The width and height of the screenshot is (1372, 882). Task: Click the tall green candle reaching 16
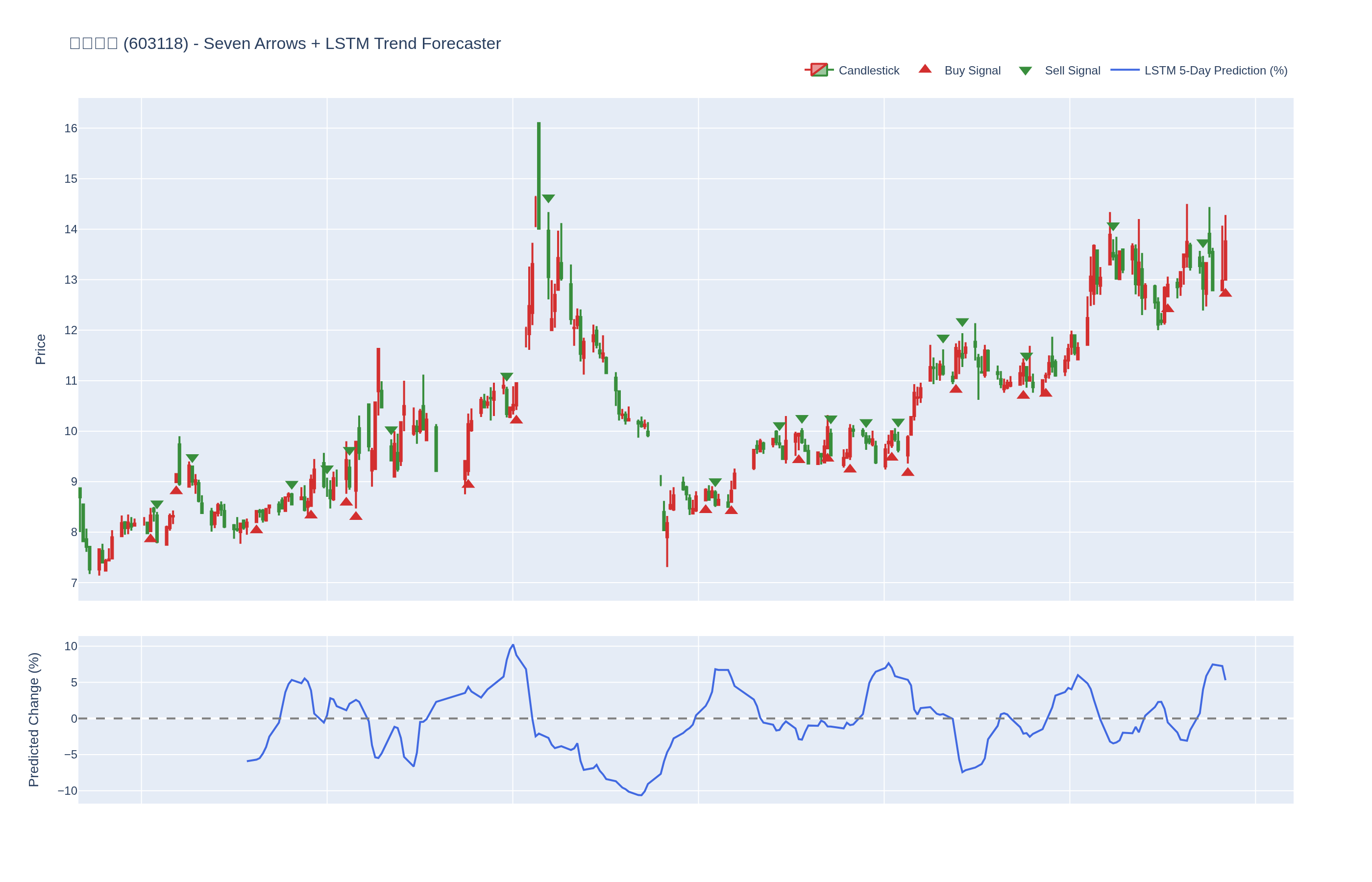point(538,172)
